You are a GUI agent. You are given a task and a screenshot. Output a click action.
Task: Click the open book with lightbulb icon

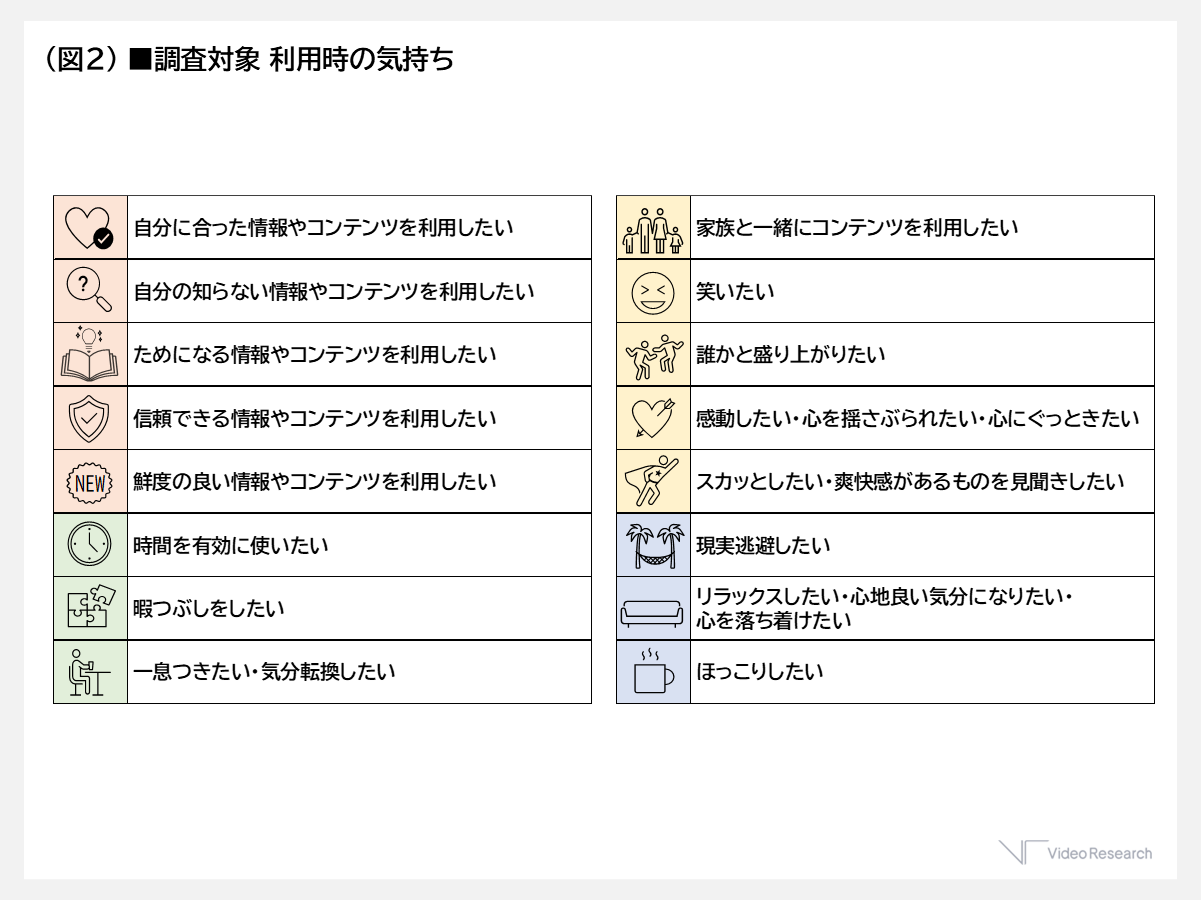[x=89, y=355]
